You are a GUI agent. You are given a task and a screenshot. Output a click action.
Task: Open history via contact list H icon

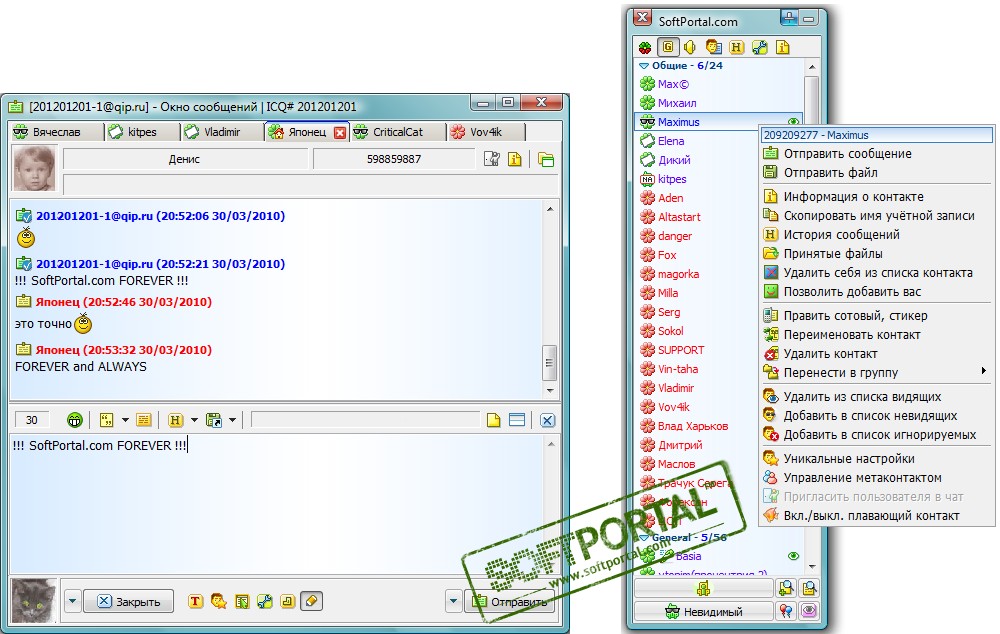737,47
